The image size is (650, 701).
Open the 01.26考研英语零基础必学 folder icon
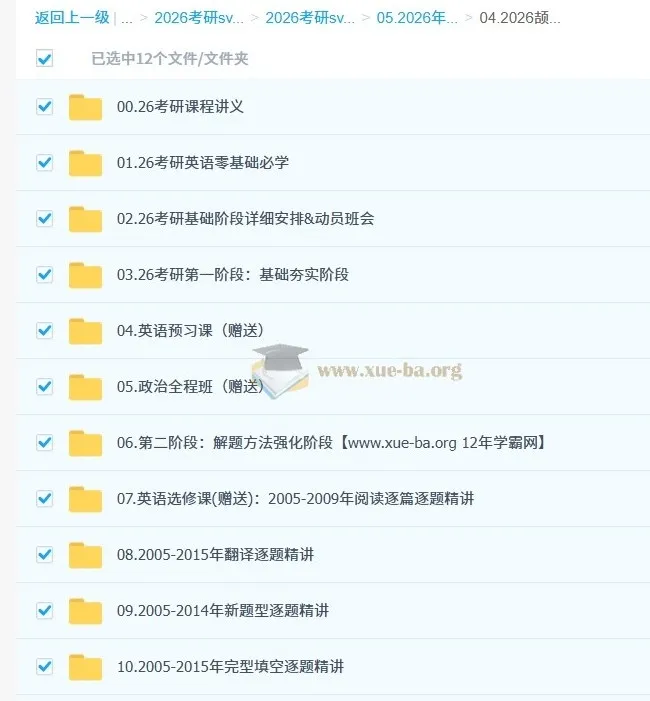85,163
